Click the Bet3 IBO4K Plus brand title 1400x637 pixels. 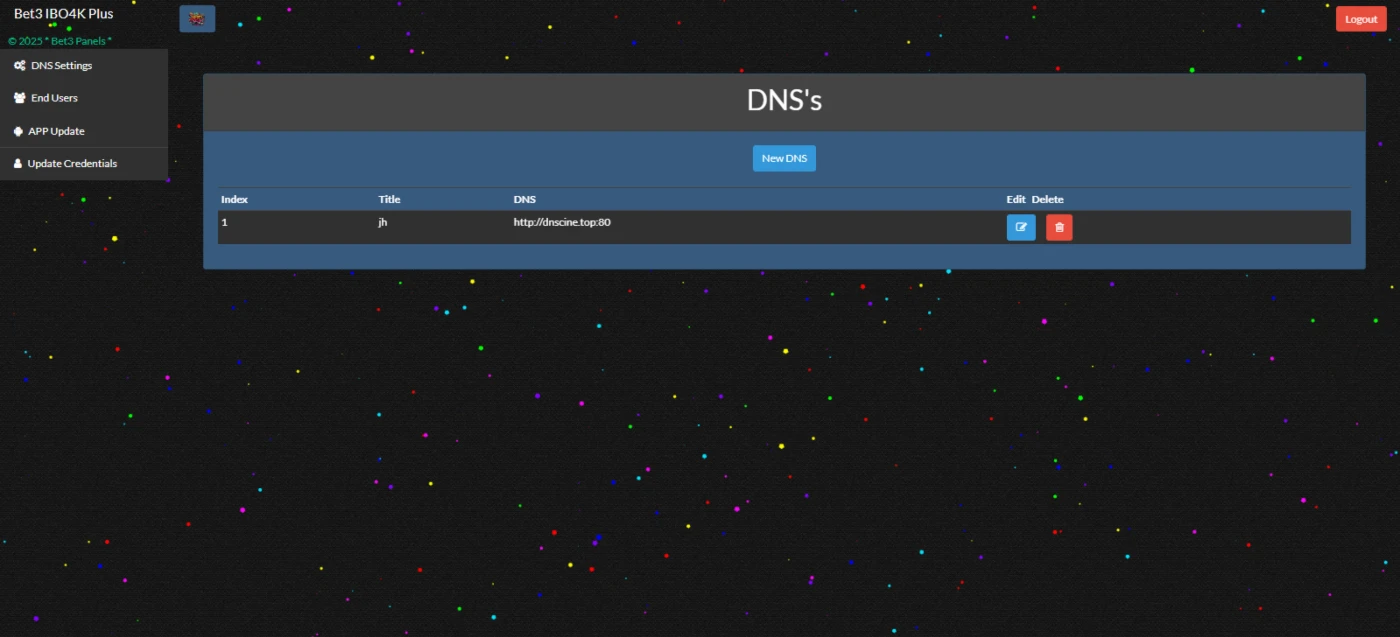[63, 14]
